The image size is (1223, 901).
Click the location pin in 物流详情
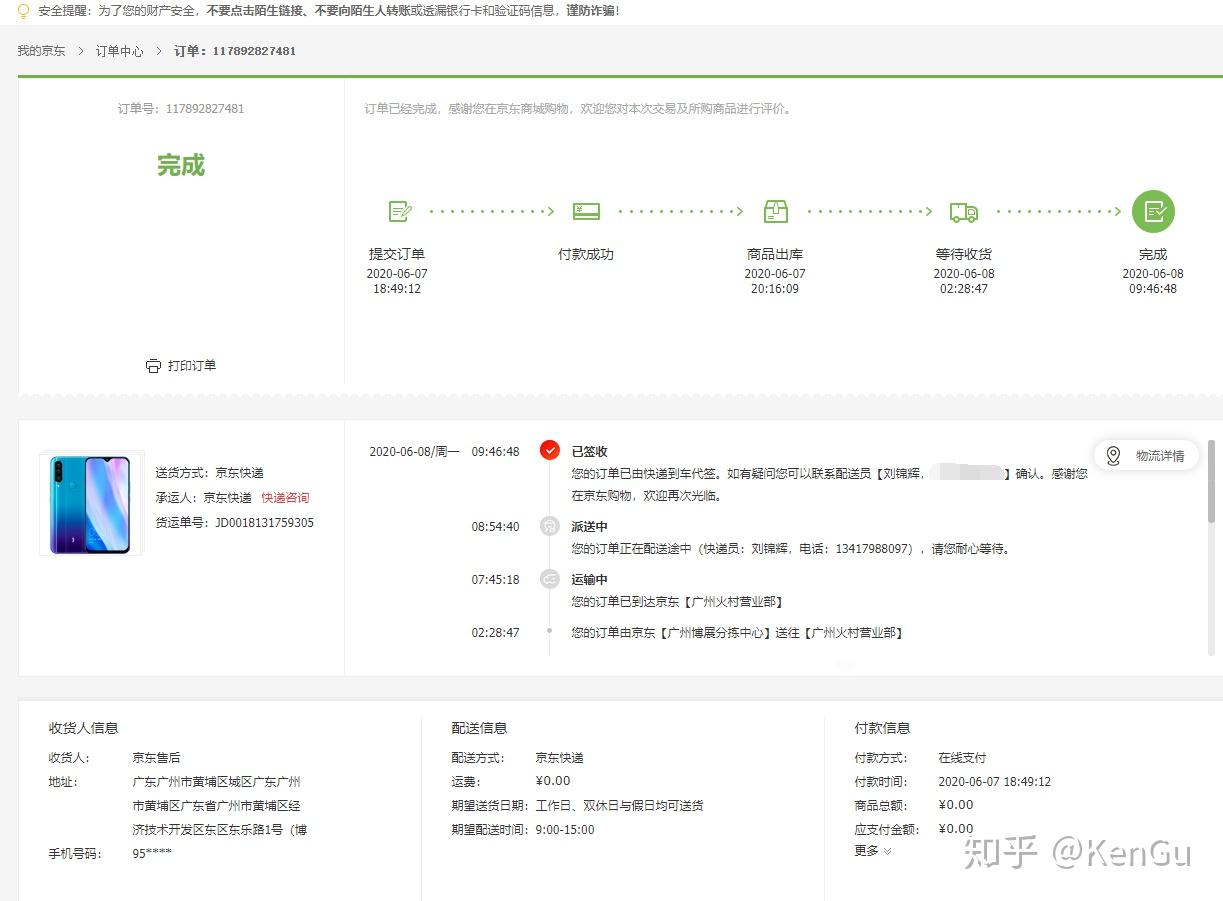[1113, 456]
